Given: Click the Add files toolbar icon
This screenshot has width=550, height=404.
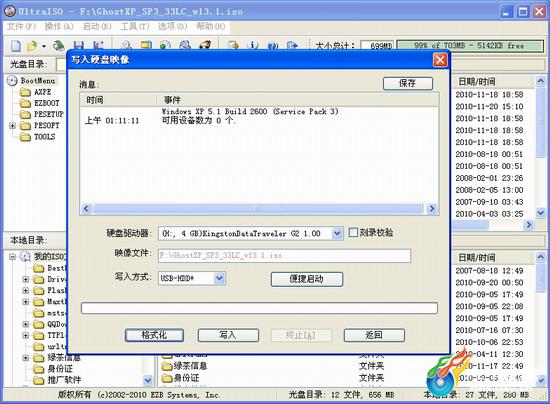Looking at the screenshot, I should click(x=233, y=45).
